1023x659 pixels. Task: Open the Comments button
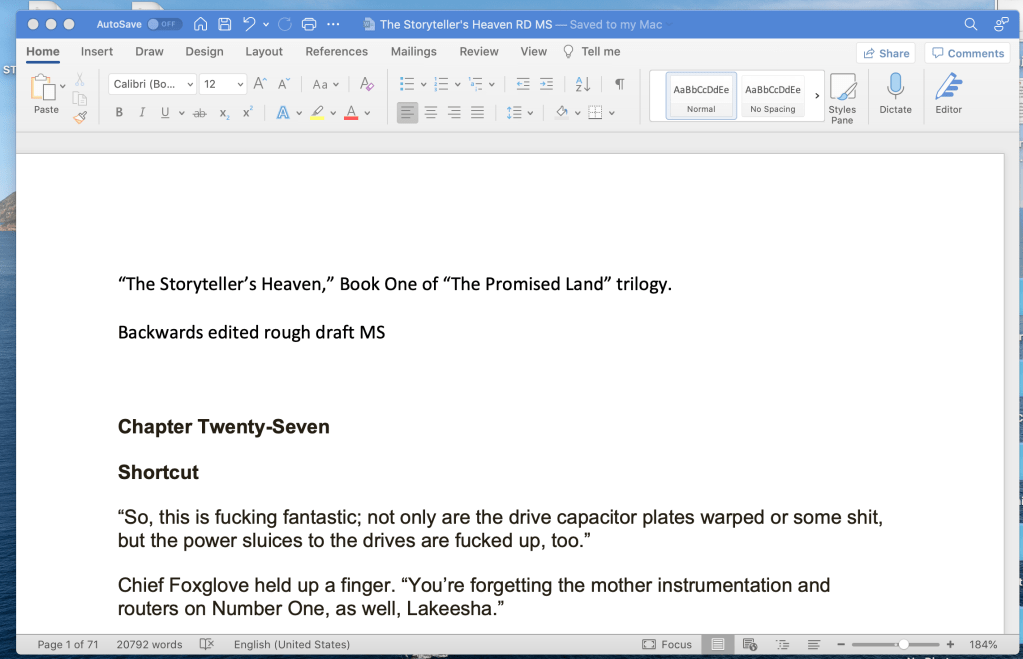(966, 53)
